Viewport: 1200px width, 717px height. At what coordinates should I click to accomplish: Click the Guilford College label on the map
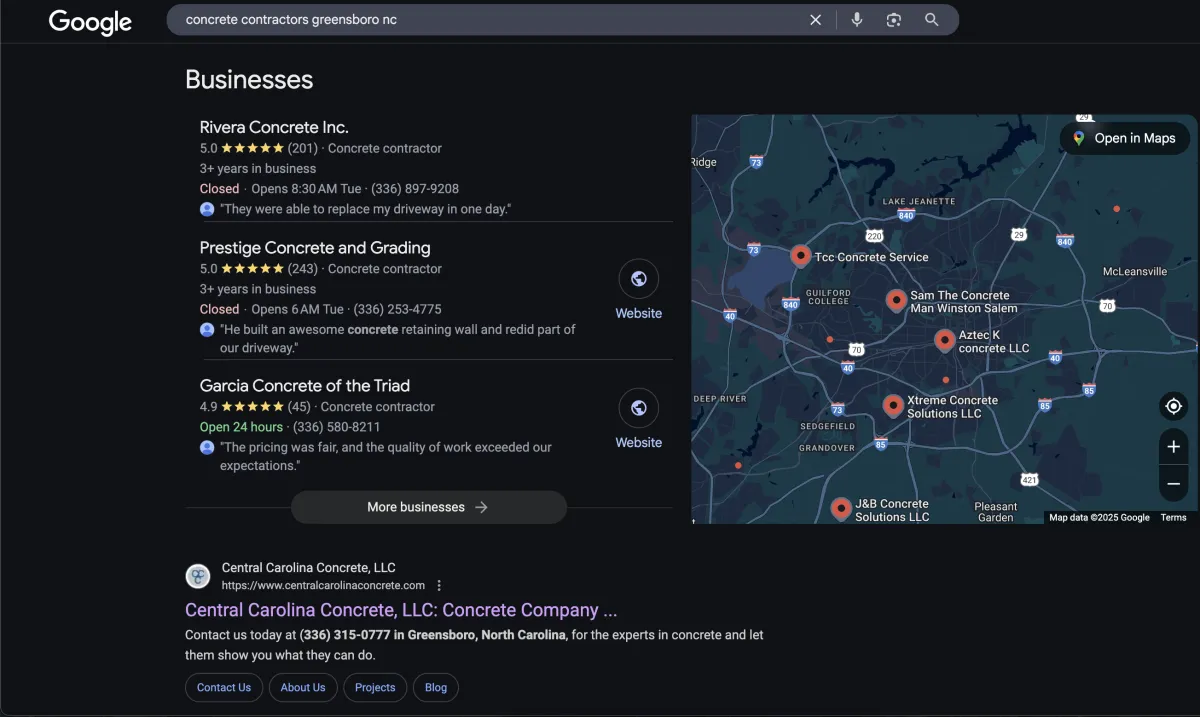pos(828,297)
